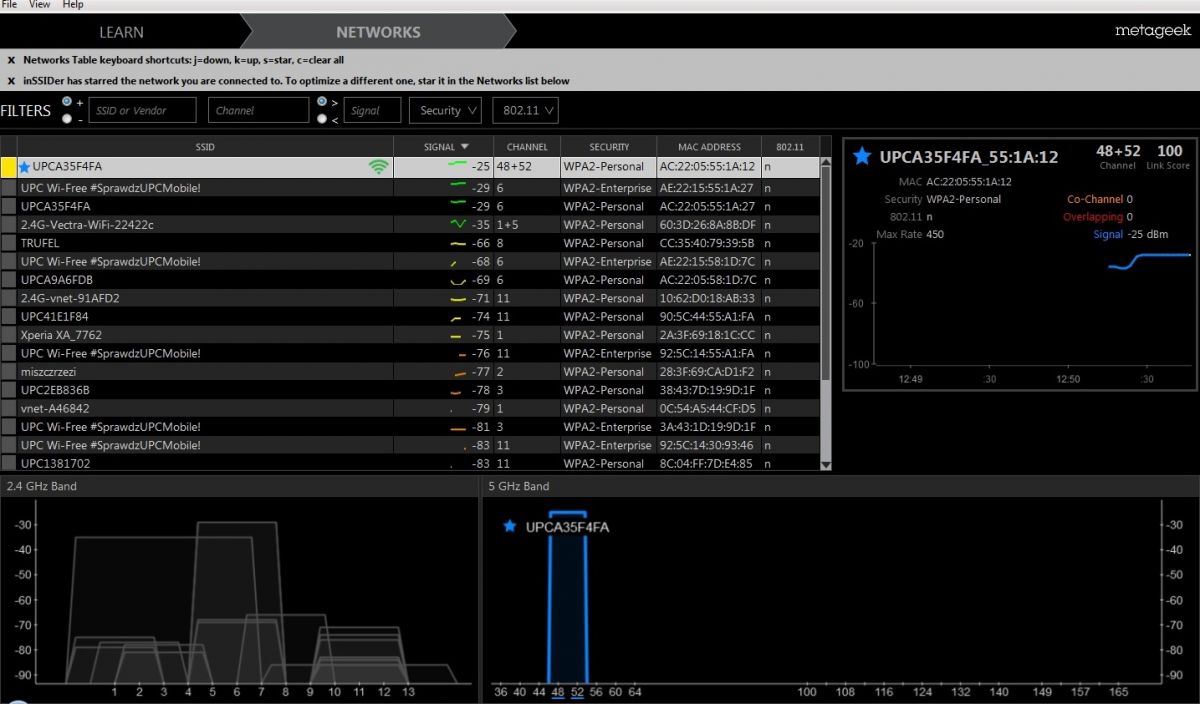
Task: Click the 5 GHz Band panel header
Action: 839,486
